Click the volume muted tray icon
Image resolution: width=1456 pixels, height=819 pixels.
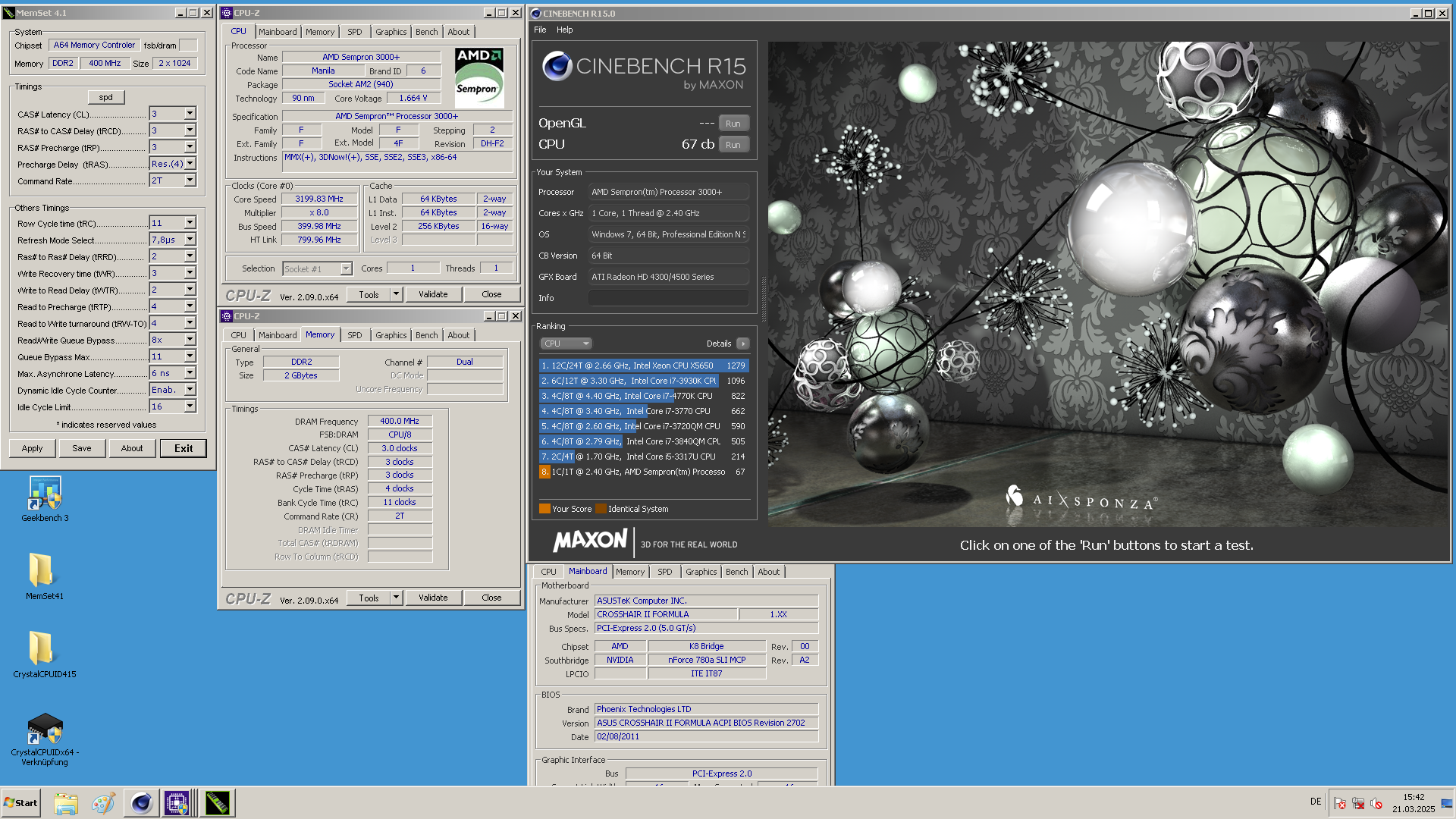point(1376,804)
